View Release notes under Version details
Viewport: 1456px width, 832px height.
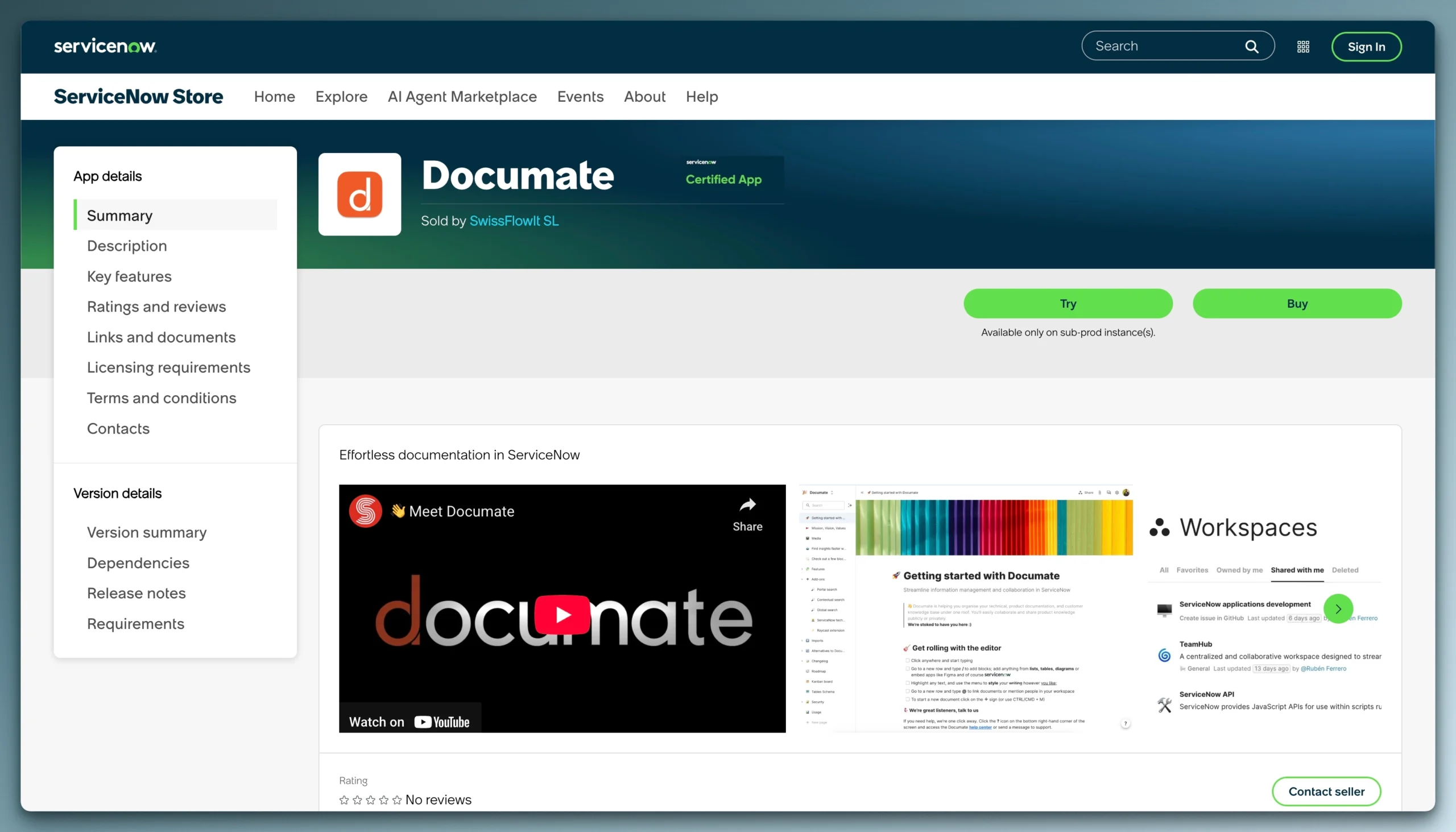(x=136, y=593)
